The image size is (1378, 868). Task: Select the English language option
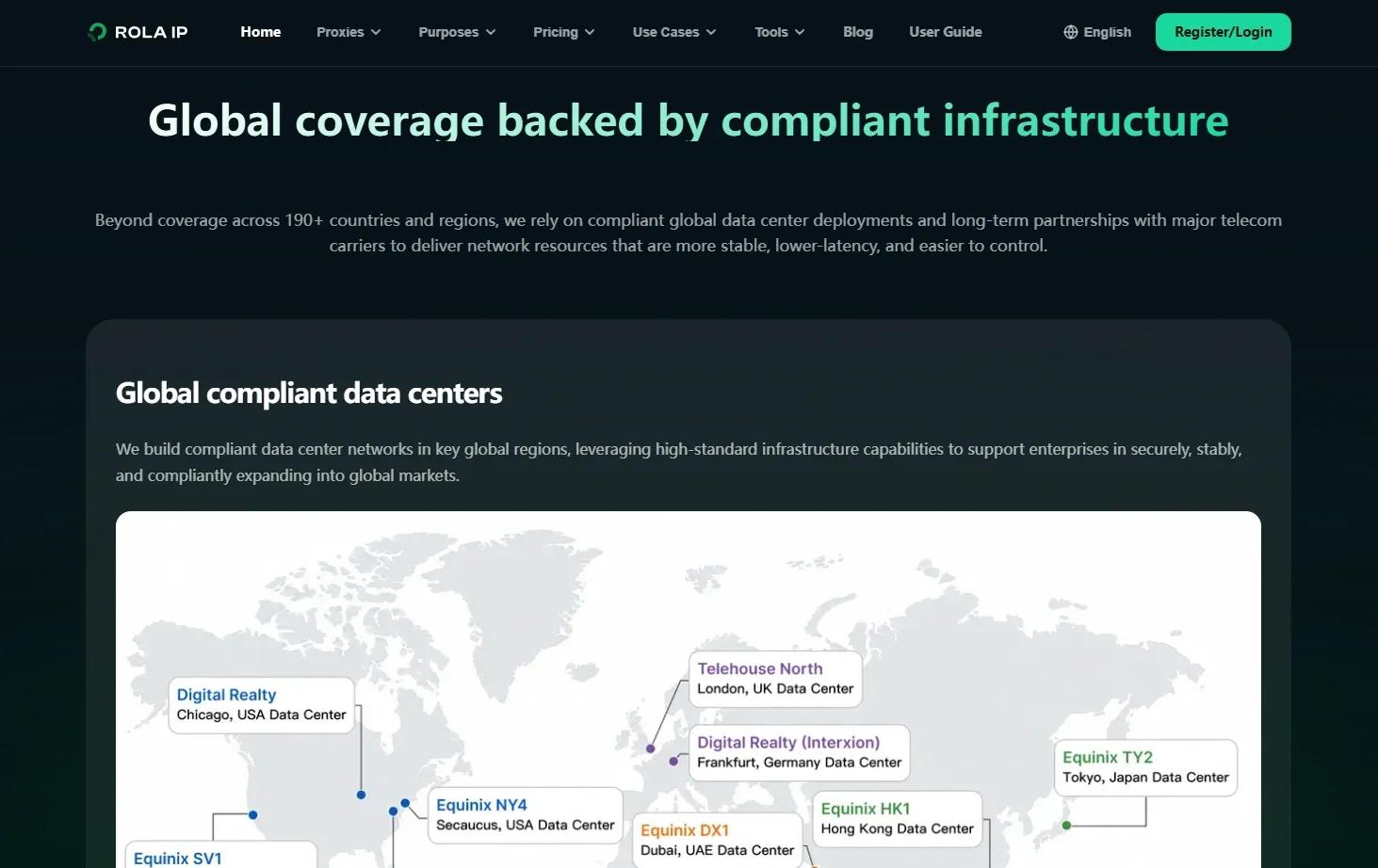point(1108,32)
